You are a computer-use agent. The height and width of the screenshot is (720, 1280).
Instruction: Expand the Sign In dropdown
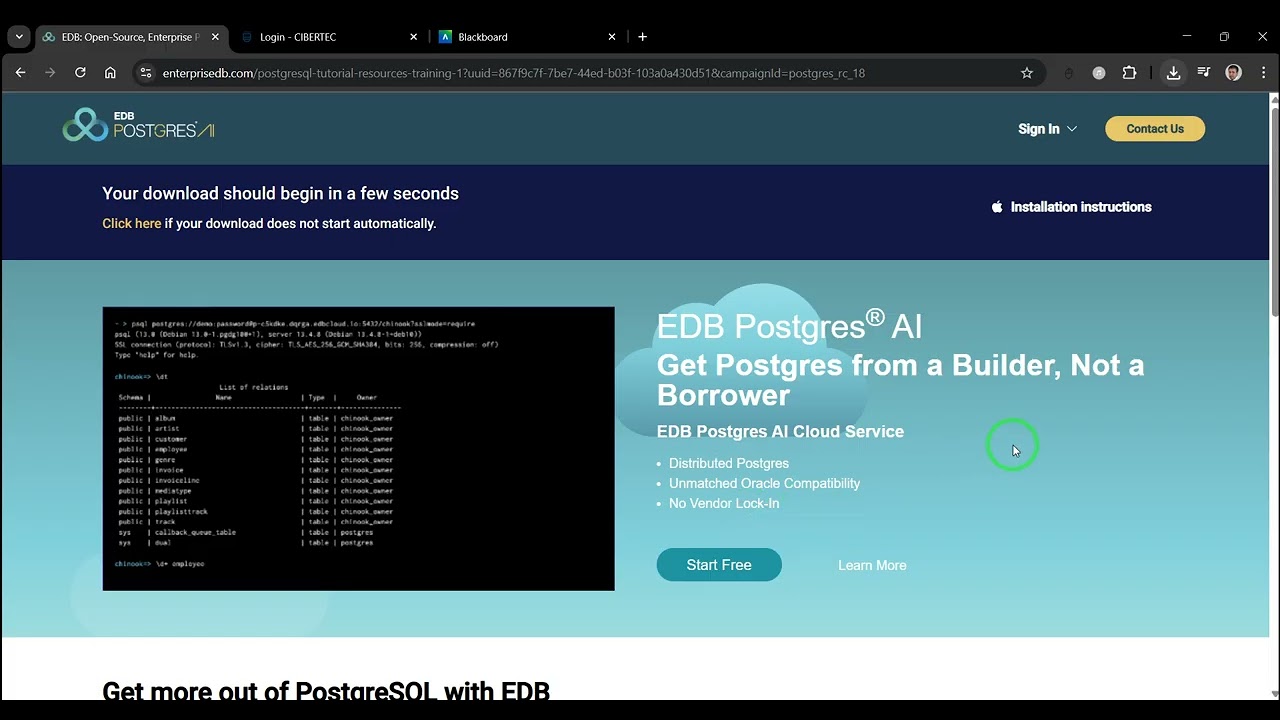(x=1047, y=129)
